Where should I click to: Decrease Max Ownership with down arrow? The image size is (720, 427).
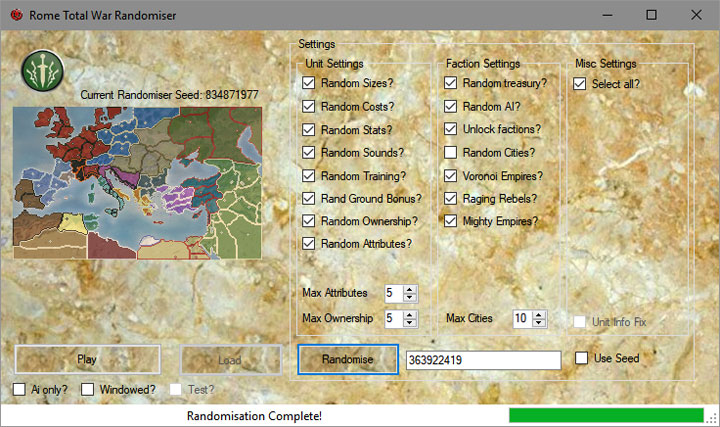(x=410, y=323)
